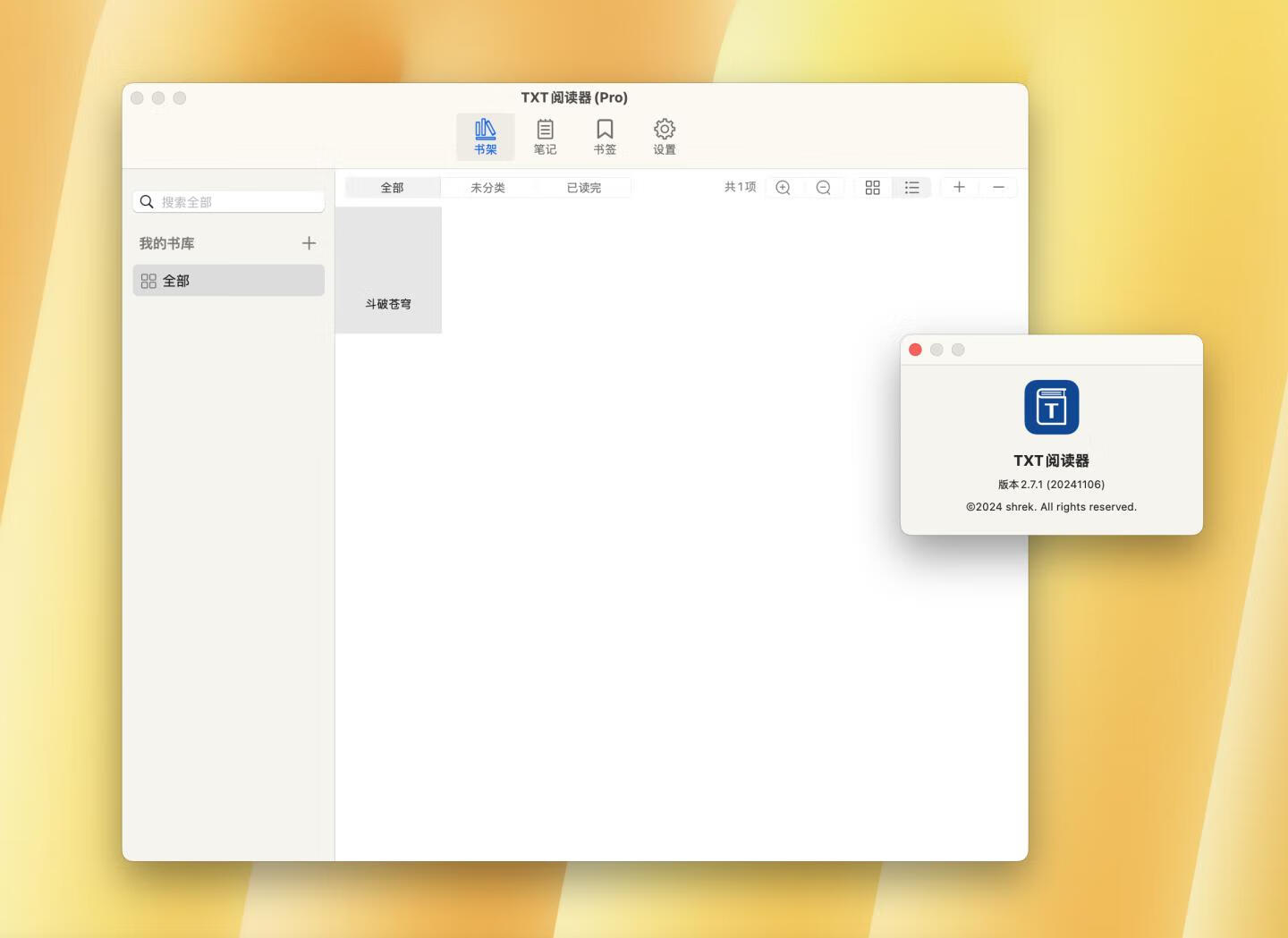Open the 设置 settings gear

click(665, 137)
